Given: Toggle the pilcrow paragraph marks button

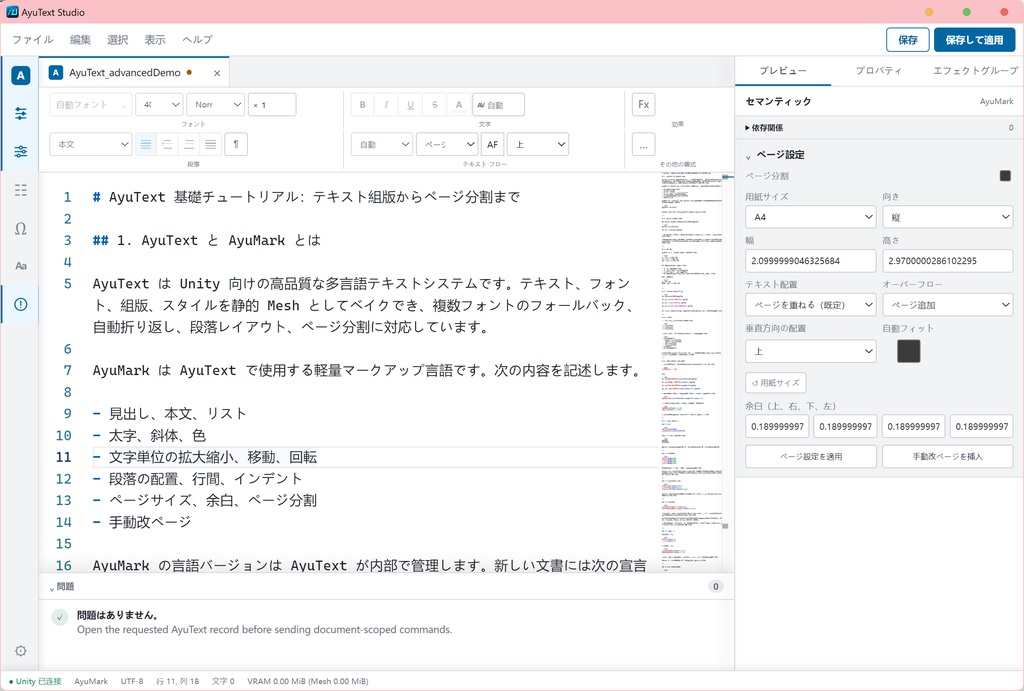Looking at the screenshot, I should click(236, 144).
